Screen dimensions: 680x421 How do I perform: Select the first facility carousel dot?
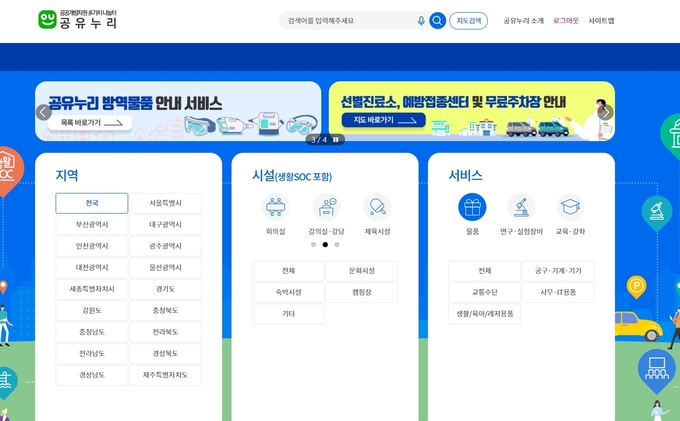[313, 244]
